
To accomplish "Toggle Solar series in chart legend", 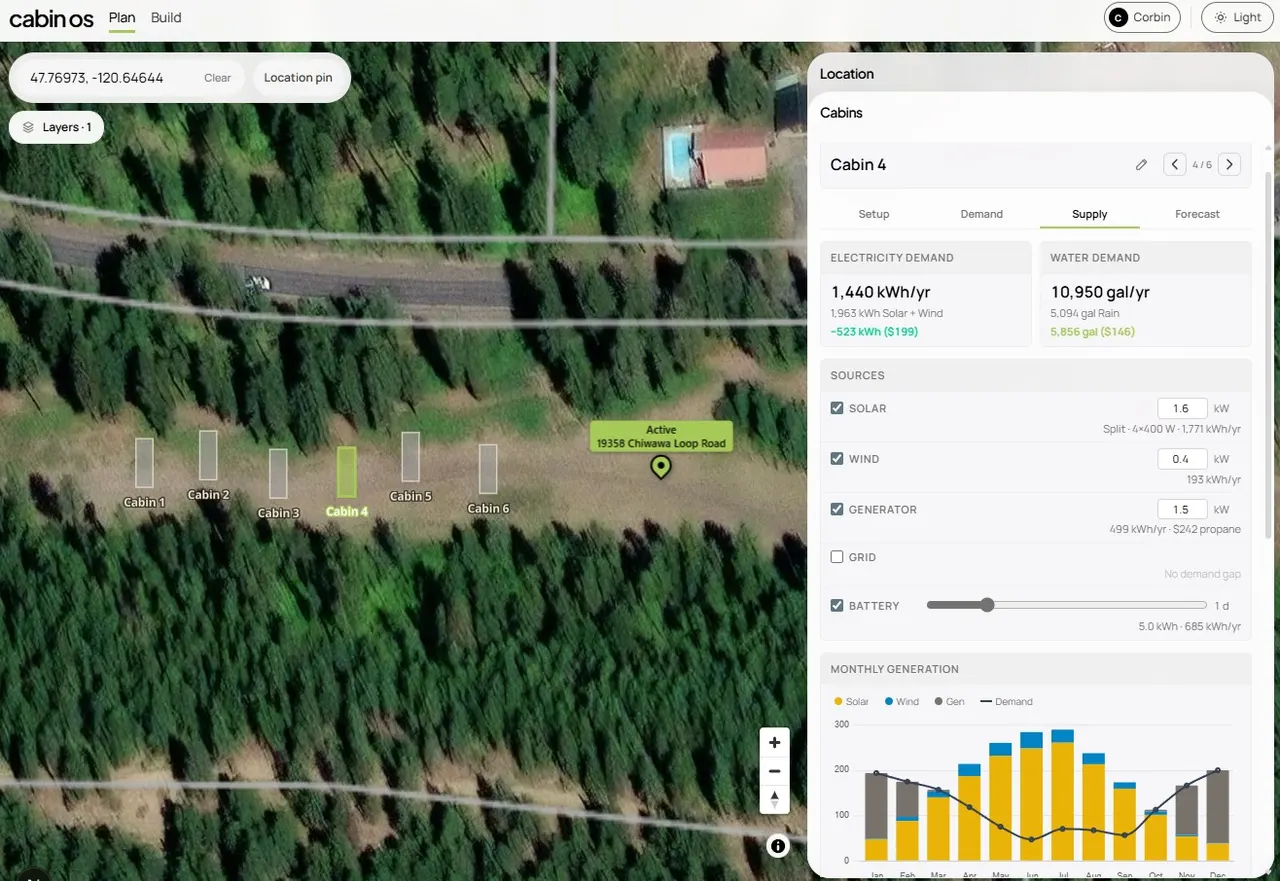I will 851,702.
